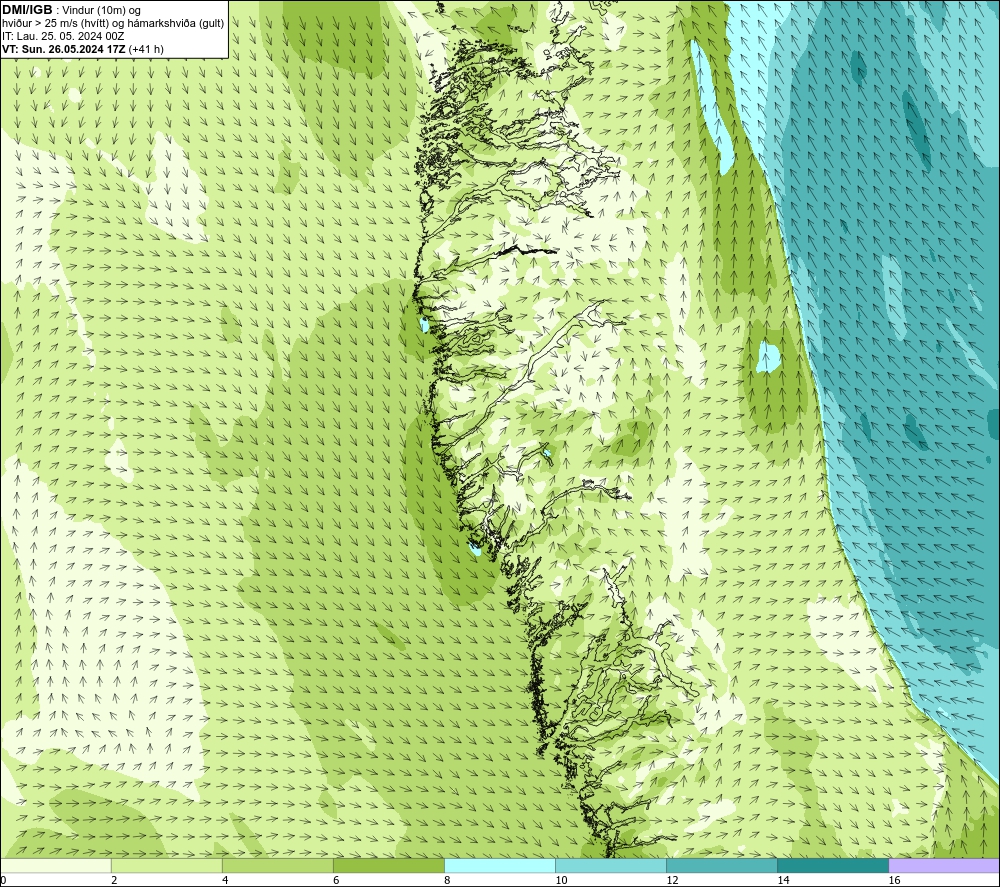
Task: Click legend scale value '8'
Action: [x=447, y=881]
